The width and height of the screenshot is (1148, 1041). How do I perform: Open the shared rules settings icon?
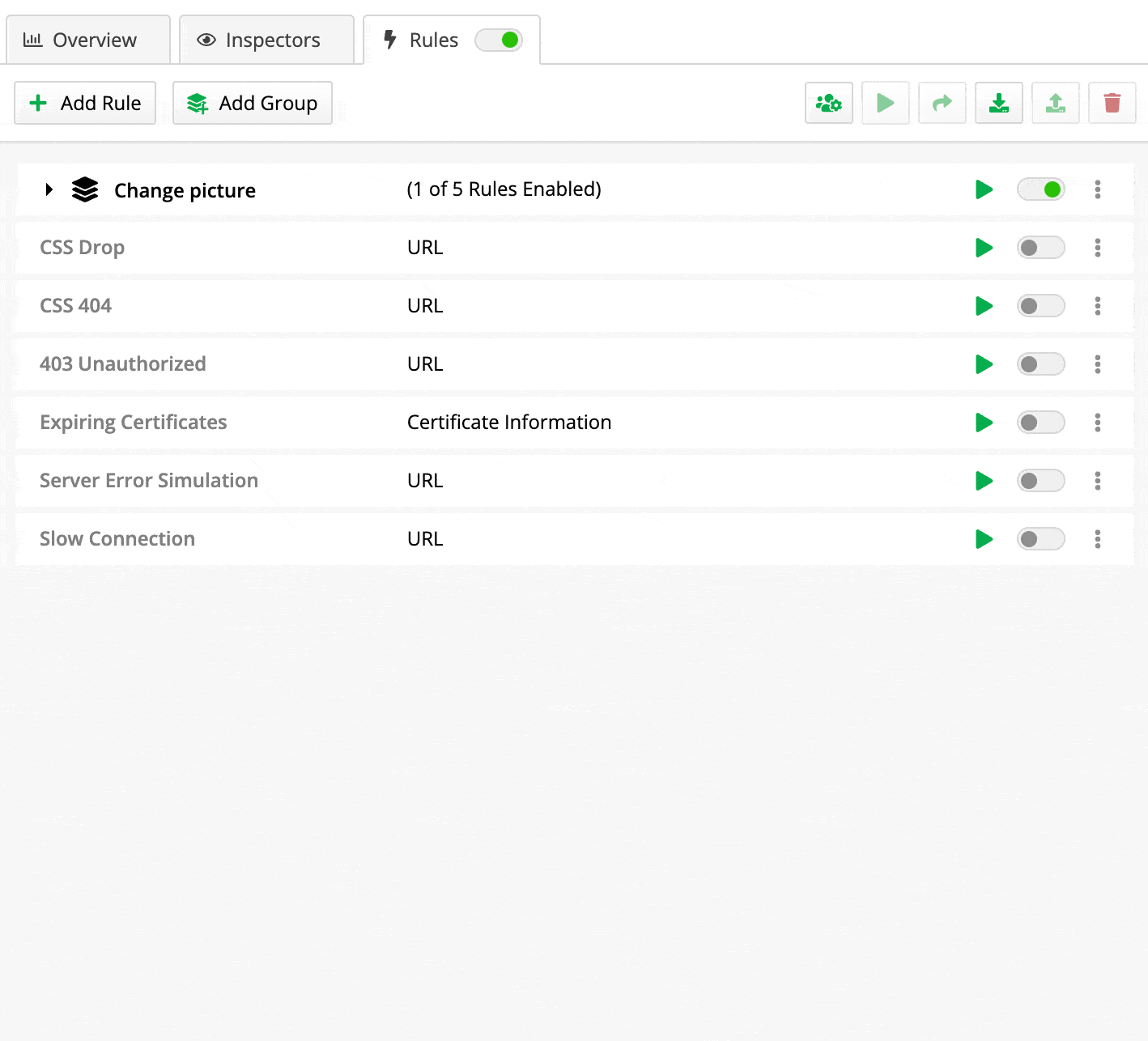point(829,103)
